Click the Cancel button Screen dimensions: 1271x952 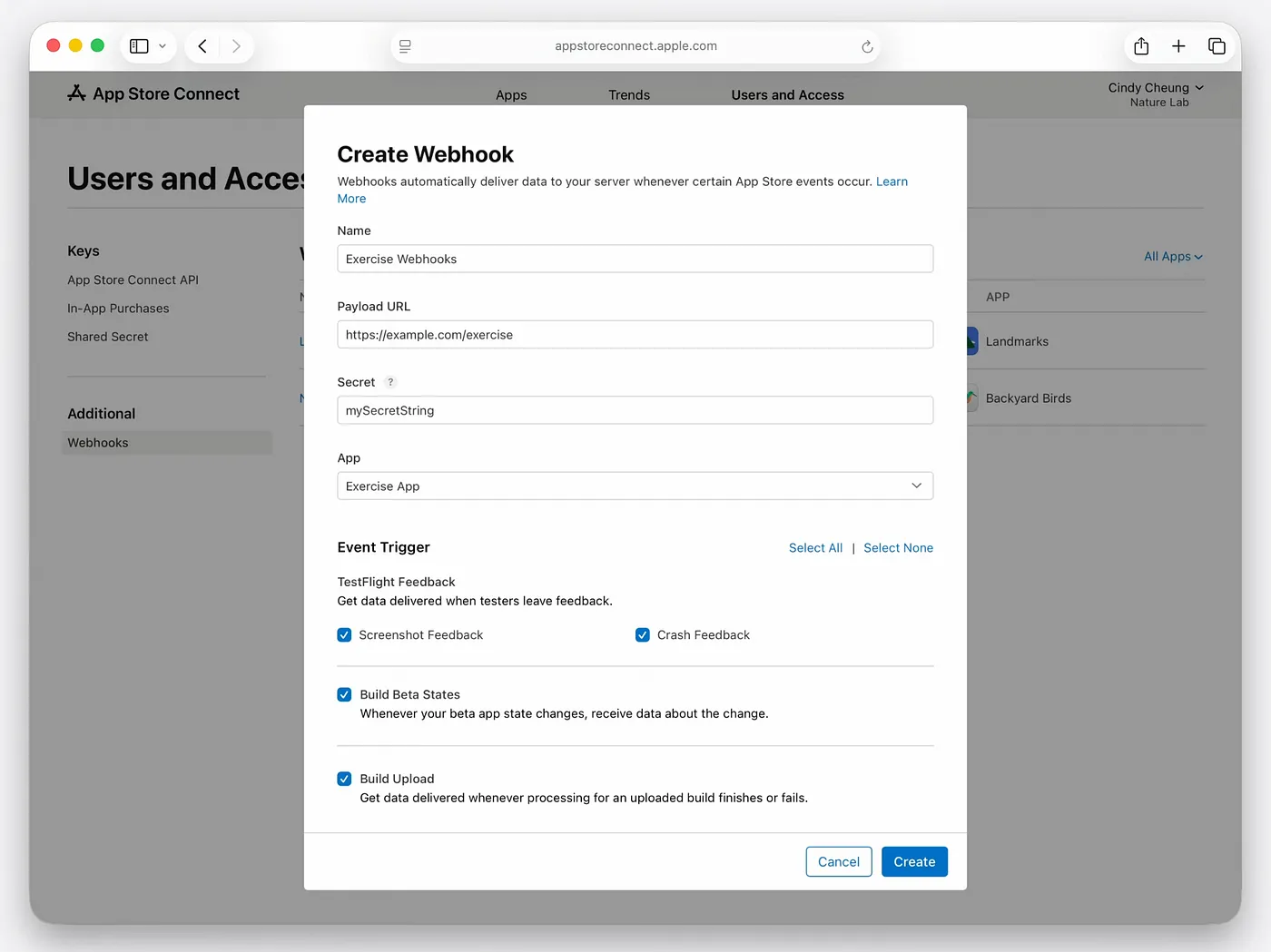pyautogui.click(x=839, y=862)
